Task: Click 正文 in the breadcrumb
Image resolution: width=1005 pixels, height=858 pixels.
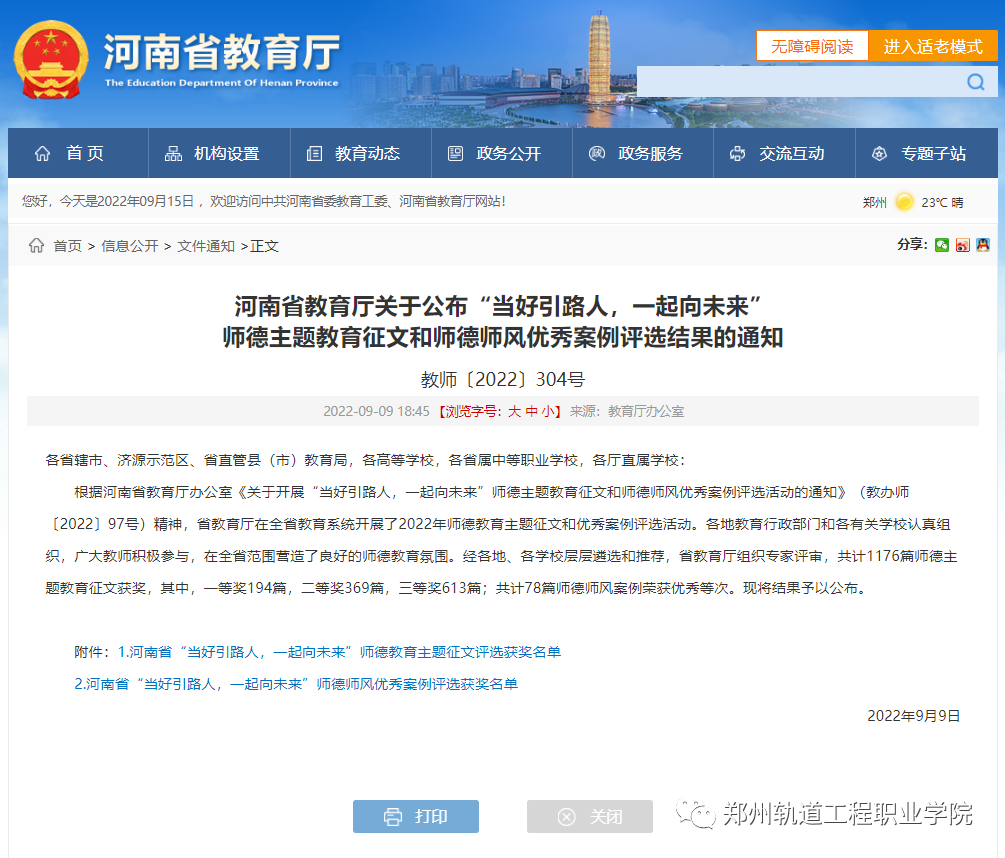Action: click(x=264, y=246)
